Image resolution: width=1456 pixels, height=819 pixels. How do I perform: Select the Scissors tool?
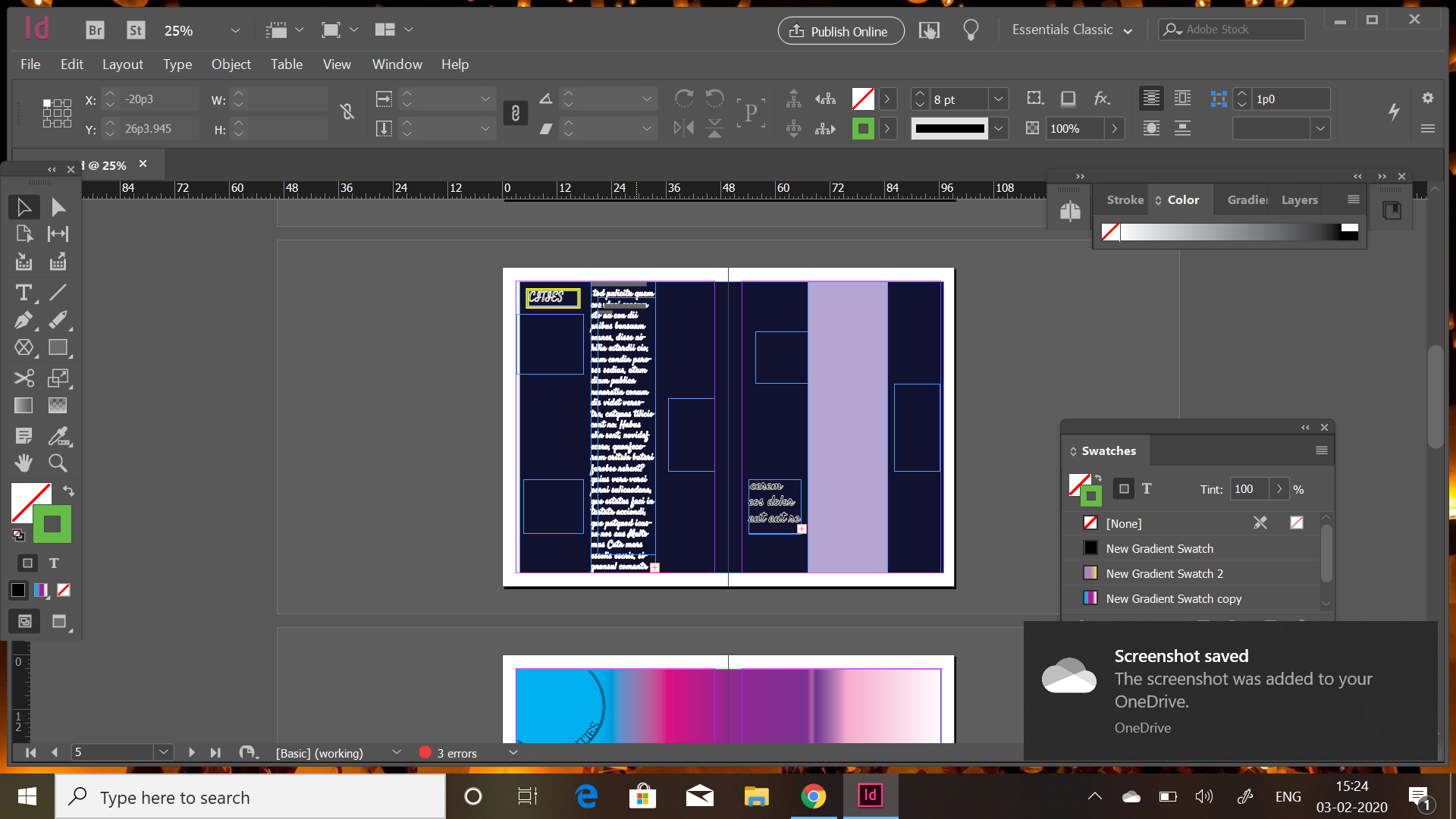[24, 378]
